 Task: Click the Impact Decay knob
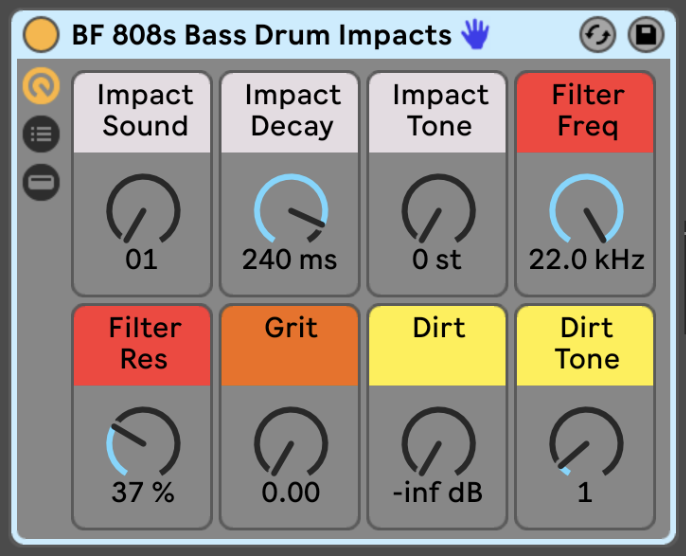291,209
